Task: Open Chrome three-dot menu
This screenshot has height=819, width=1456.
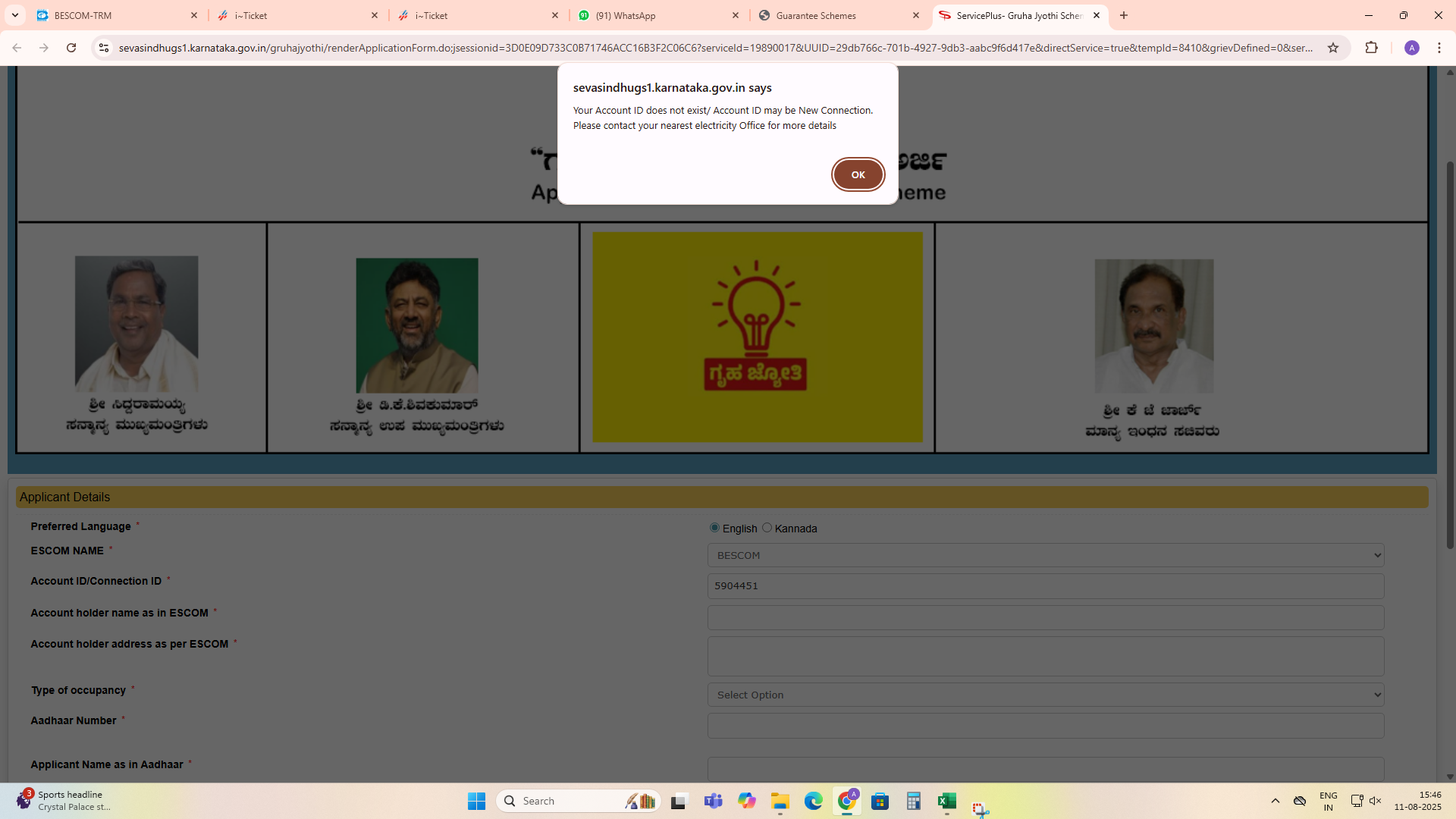Action: tap(1439, 48)
